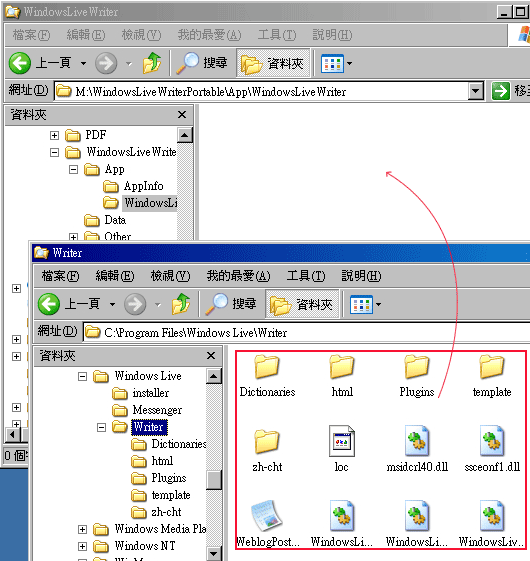Expand the Windows Media Player tree node
This screenshot has width=530, height=561.
point(82,529)
